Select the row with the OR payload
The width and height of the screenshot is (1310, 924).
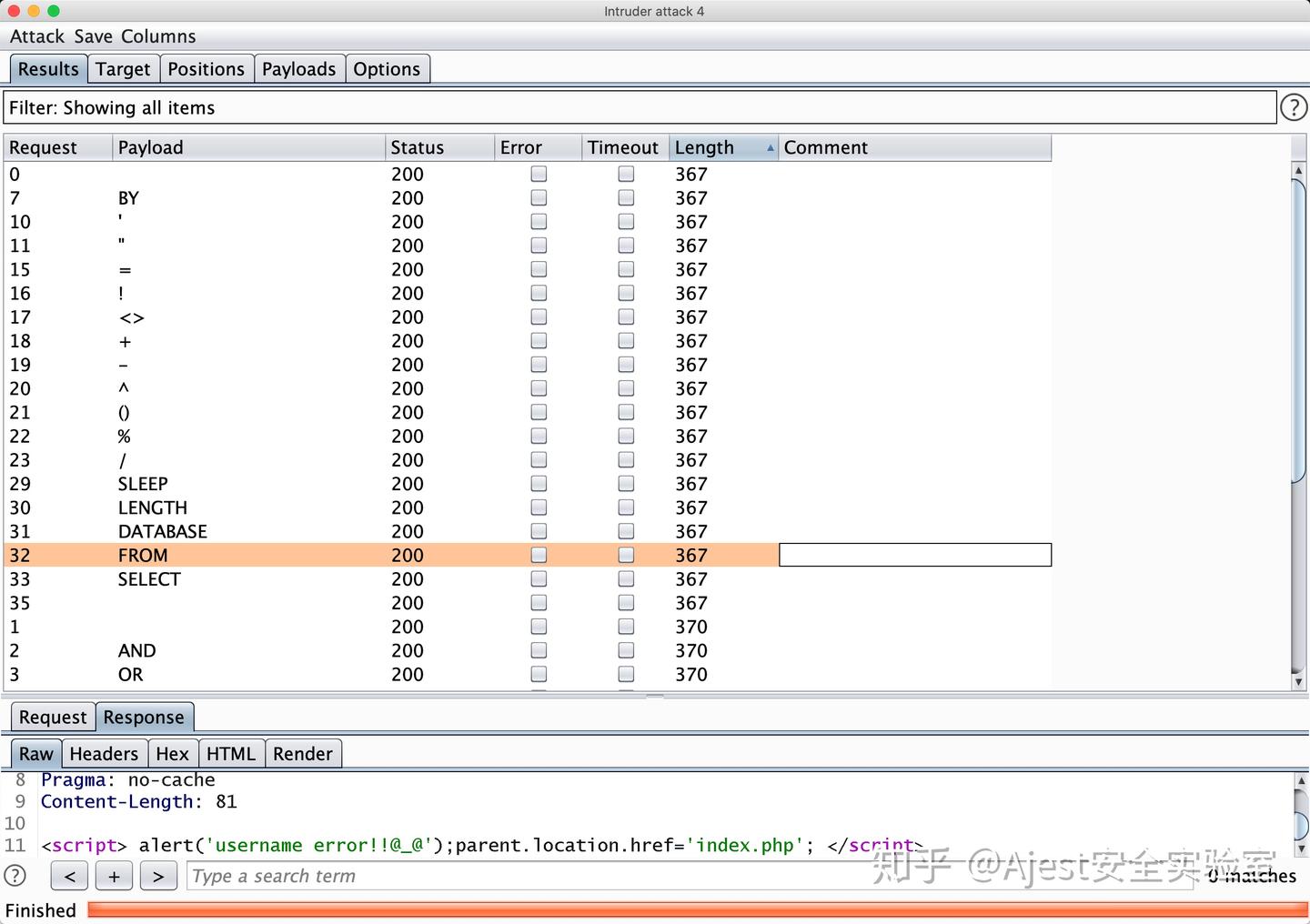[528, 674]
